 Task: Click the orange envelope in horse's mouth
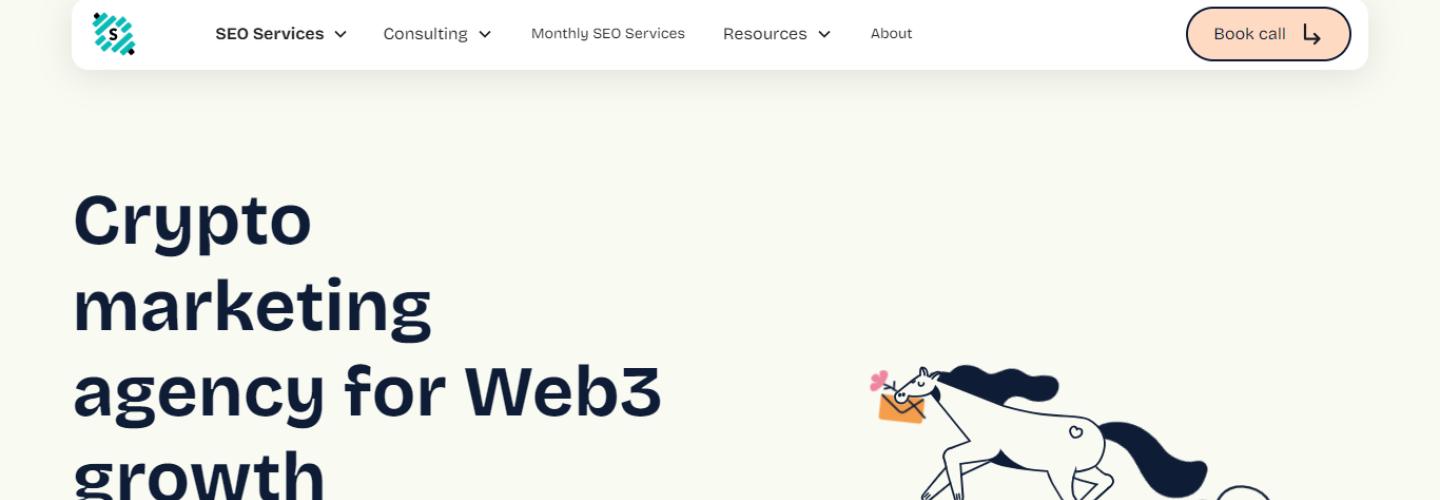coord(901,408)
